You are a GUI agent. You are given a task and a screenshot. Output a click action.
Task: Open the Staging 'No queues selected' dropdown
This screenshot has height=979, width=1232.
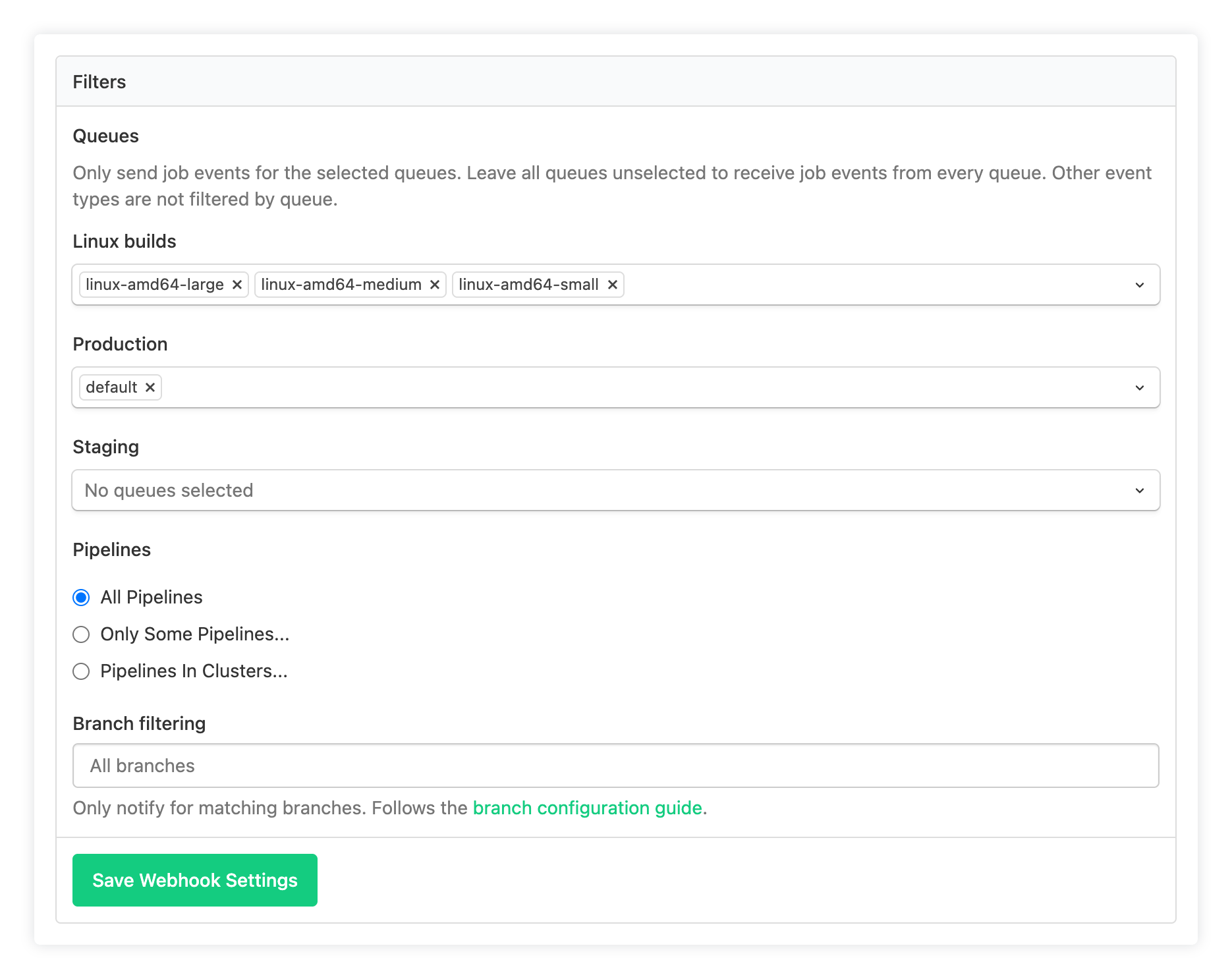(x=616, y=490)
